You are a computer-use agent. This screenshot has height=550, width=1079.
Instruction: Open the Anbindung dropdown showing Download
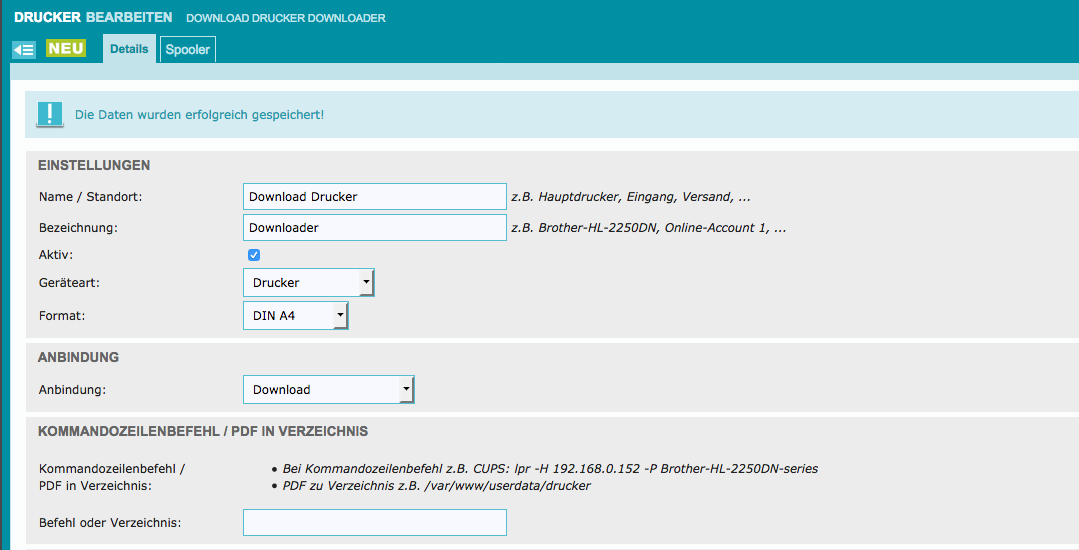[x=328, y=390]
